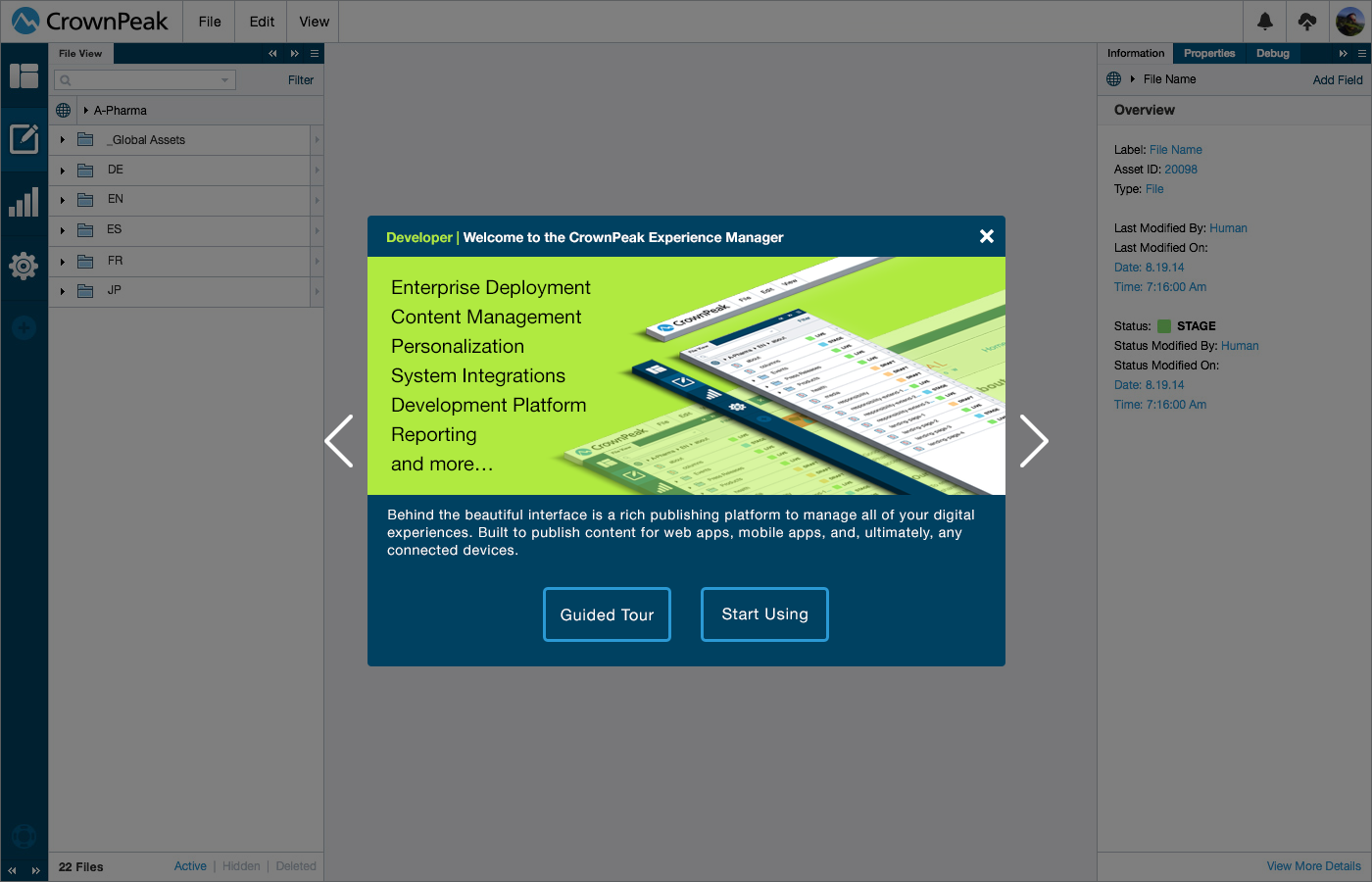Expand the JP folder tree arrow

(62, 291)
